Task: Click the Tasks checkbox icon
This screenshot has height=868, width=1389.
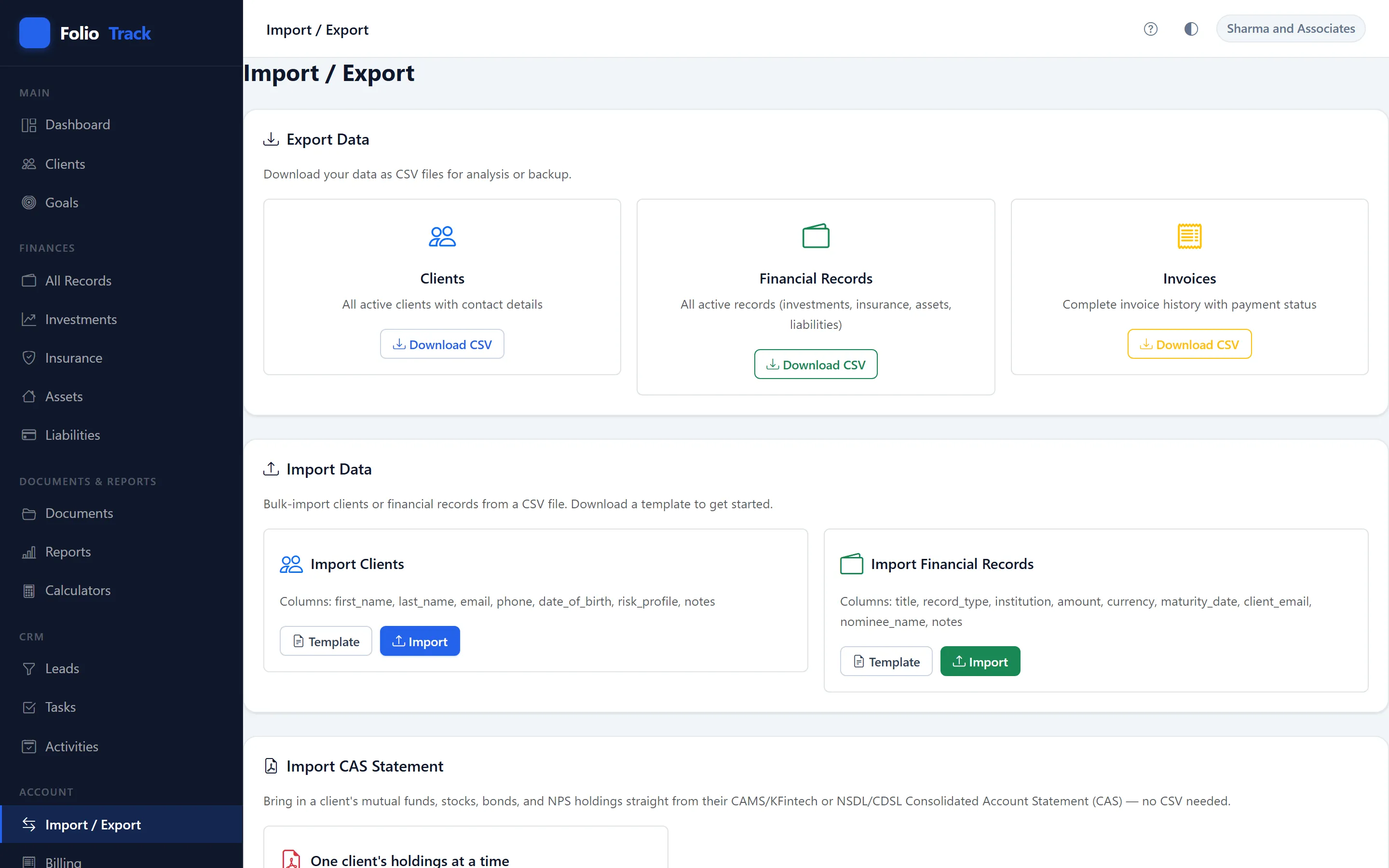Action: pos(29,707)
